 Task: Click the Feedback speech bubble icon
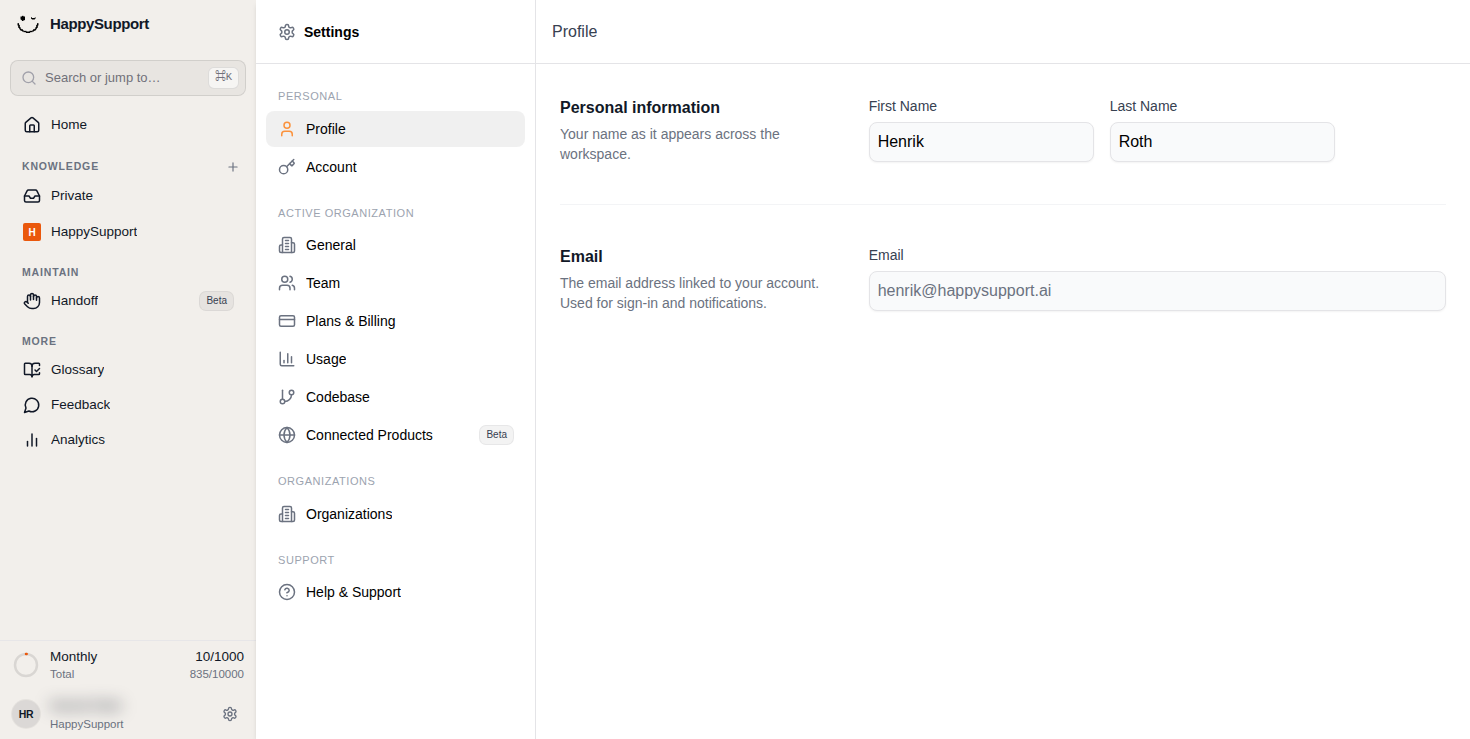(x=32, y=405)
